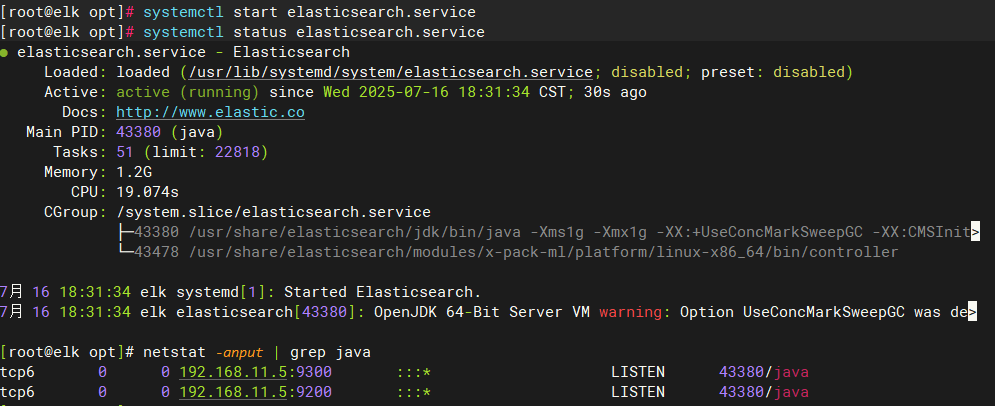Click the Tasks value 51
This screenshot has width=995, height=406.
click(x=125, y=152)
